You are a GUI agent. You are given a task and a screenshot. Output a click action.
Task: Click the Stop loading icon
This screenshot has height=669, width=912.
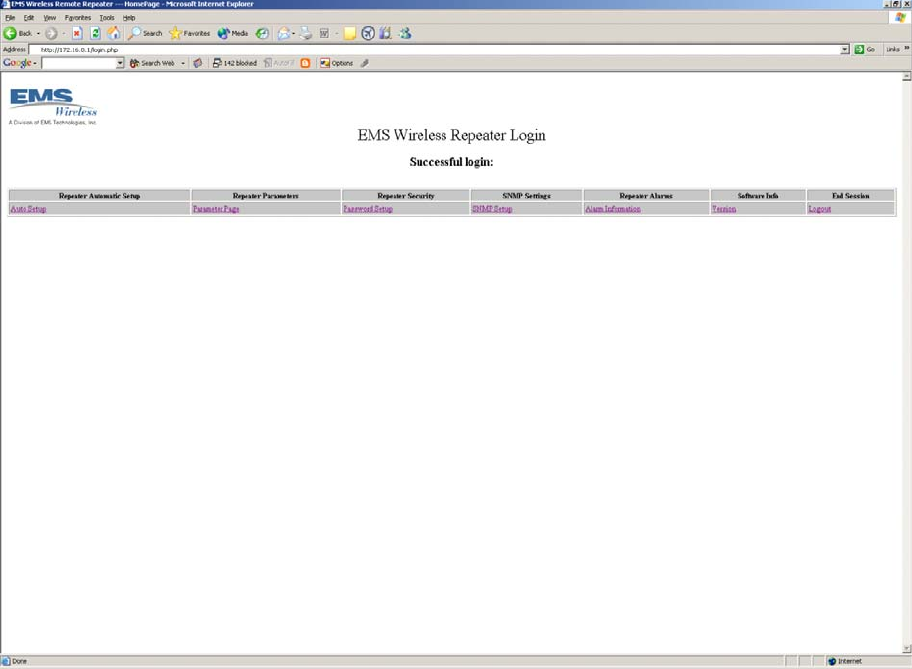[x=77, y=33]
